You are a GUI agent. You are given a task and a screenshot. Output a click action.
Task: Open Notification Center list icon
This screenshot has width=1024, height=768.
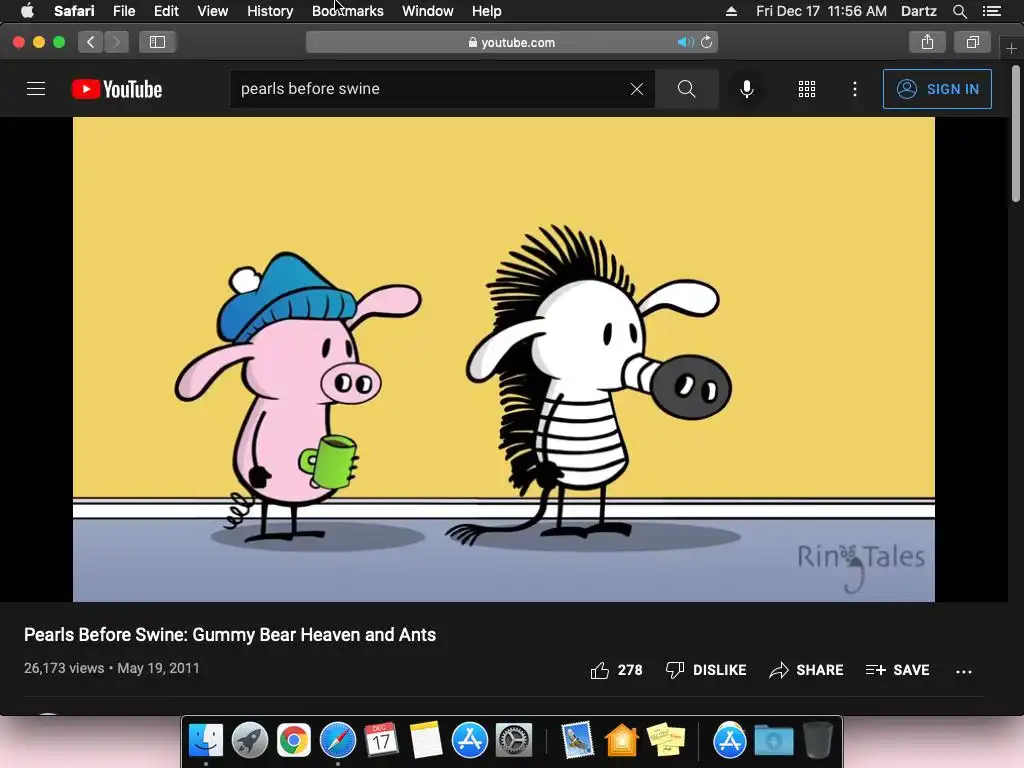(992, 11)
